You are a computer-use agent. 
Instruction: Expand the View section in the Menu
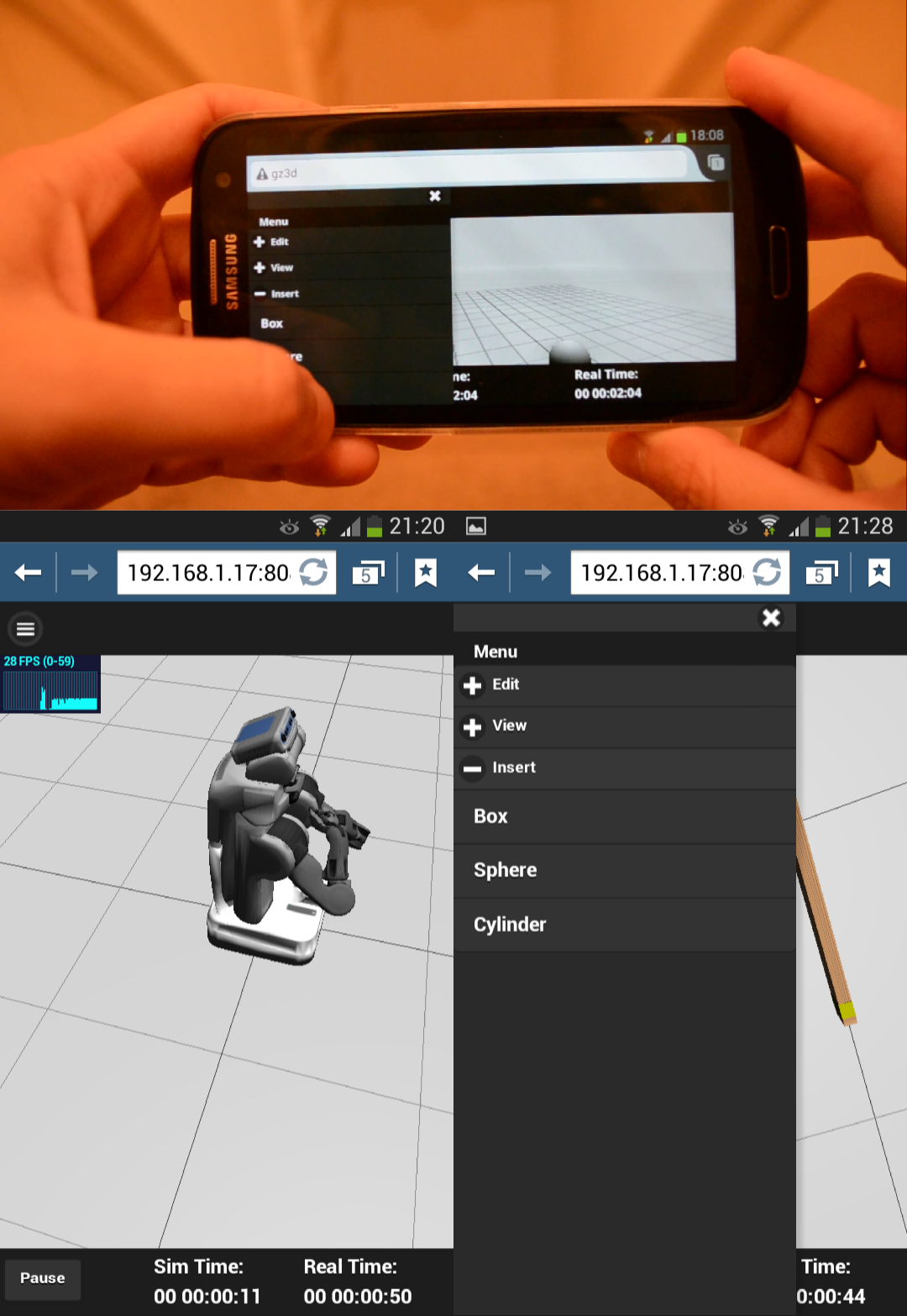(508, 726)
